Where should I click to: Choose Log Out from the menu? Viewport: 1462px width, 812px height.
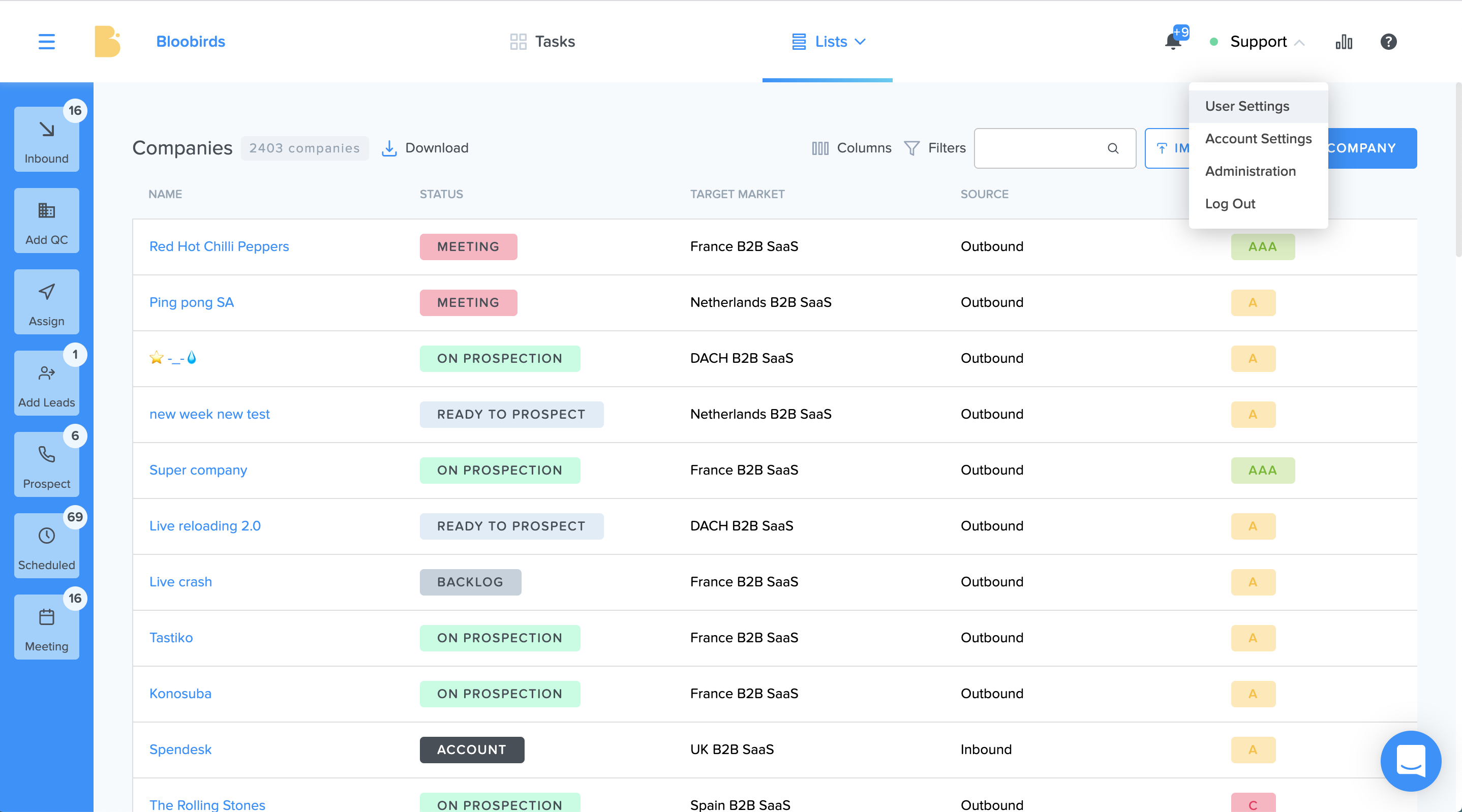[1258, 203]
